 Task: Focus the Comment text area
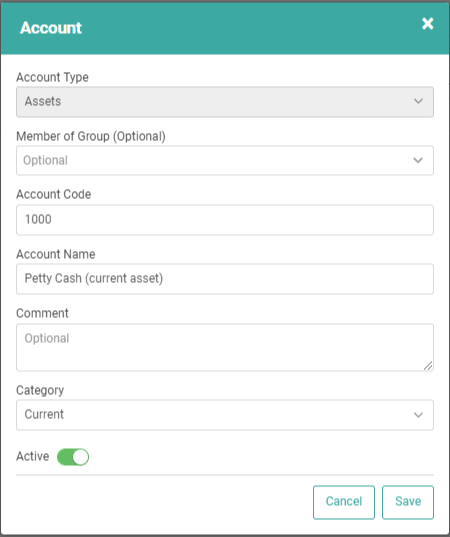225,347
